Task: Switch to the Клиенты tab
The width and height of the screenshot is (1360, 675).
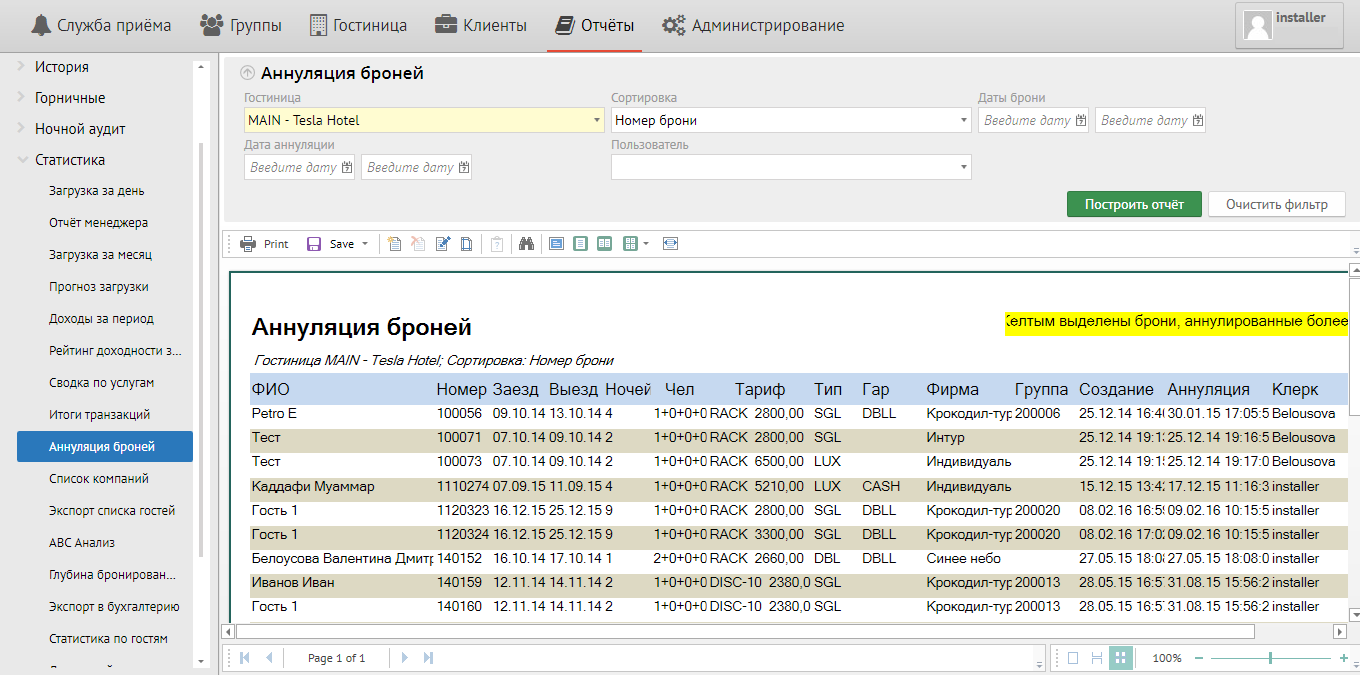Action: pos(481,25)
